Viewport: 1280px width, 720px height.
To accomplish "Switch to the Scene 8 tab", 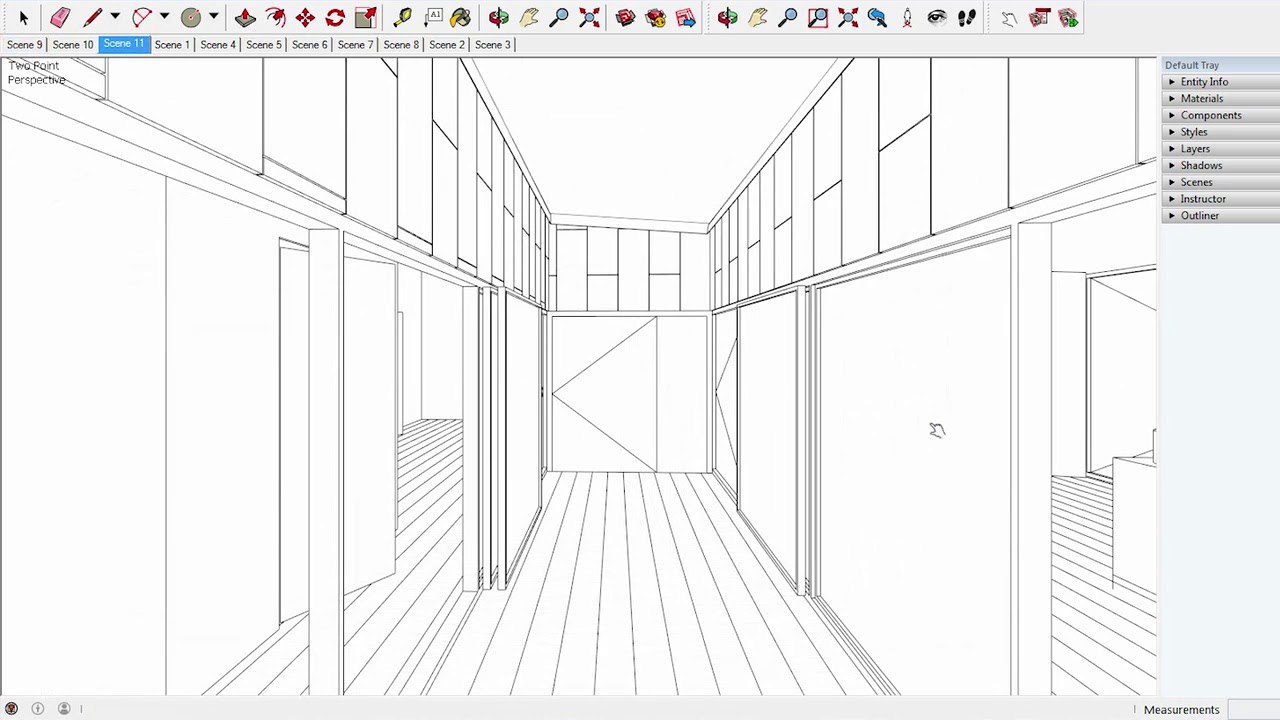I will (x=401, y=44).
